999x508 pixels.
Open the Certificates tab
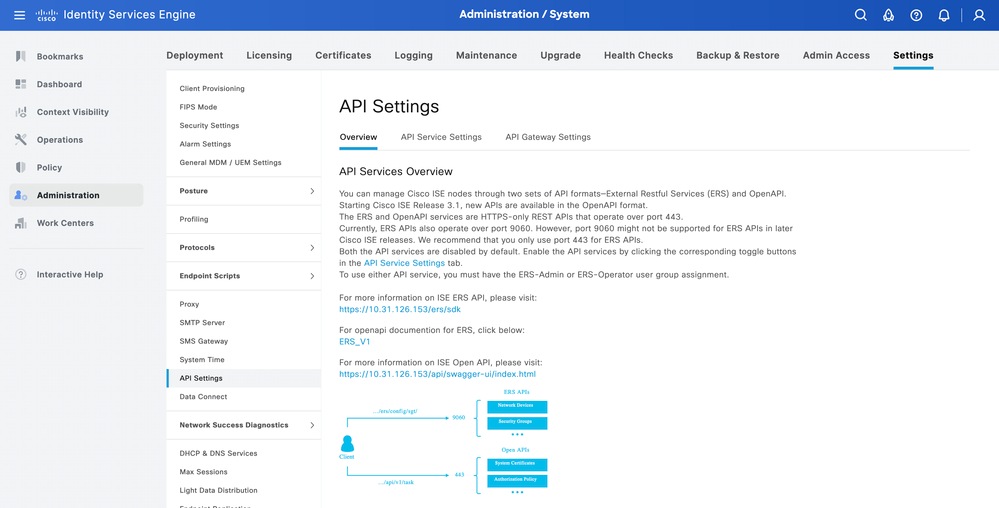(x=344, y=55)
